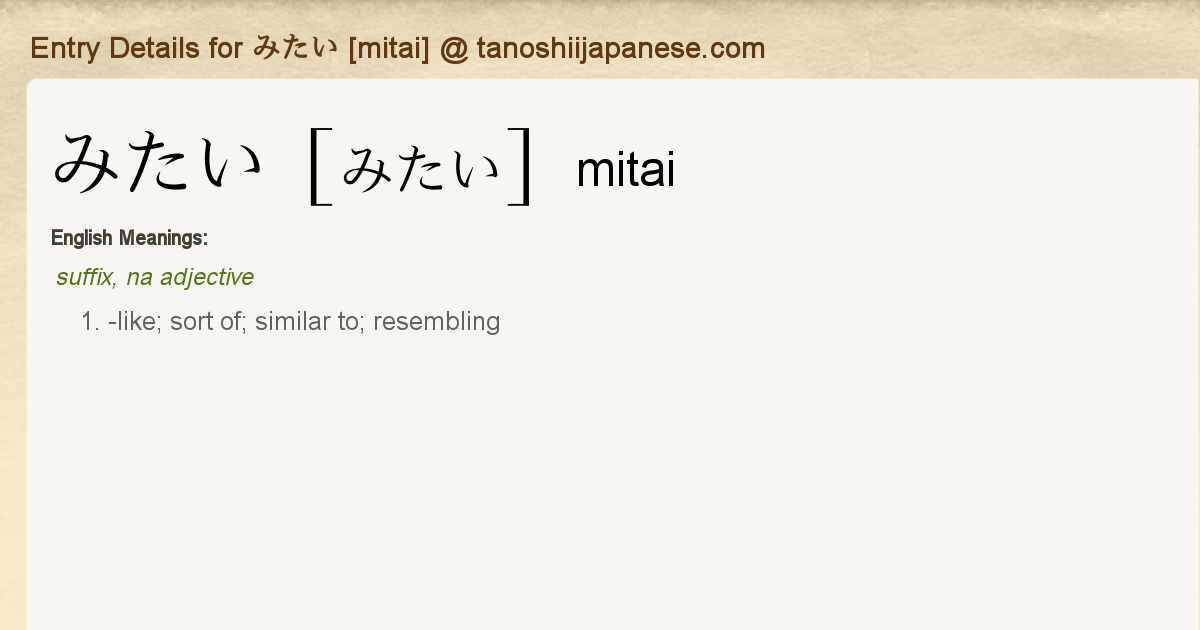Click the bracketed みたい kana reading
Image resolution: width=1200 pixels, height=630 pixels.
[420, 168]
